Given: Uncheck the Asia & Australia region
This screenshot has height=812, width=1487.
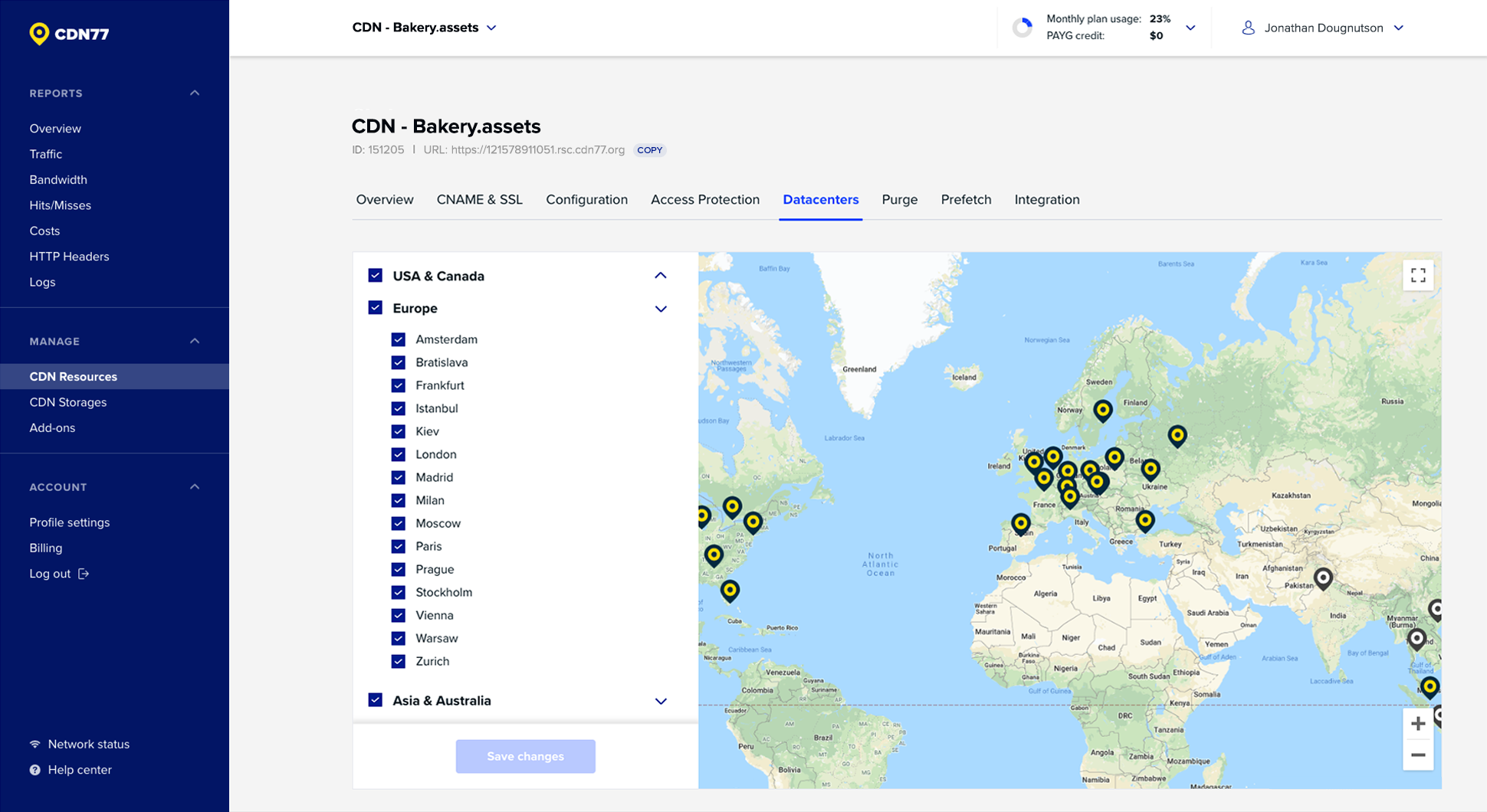Looking at the screenshot, I should pyautogui.click(x=375, y=699).
